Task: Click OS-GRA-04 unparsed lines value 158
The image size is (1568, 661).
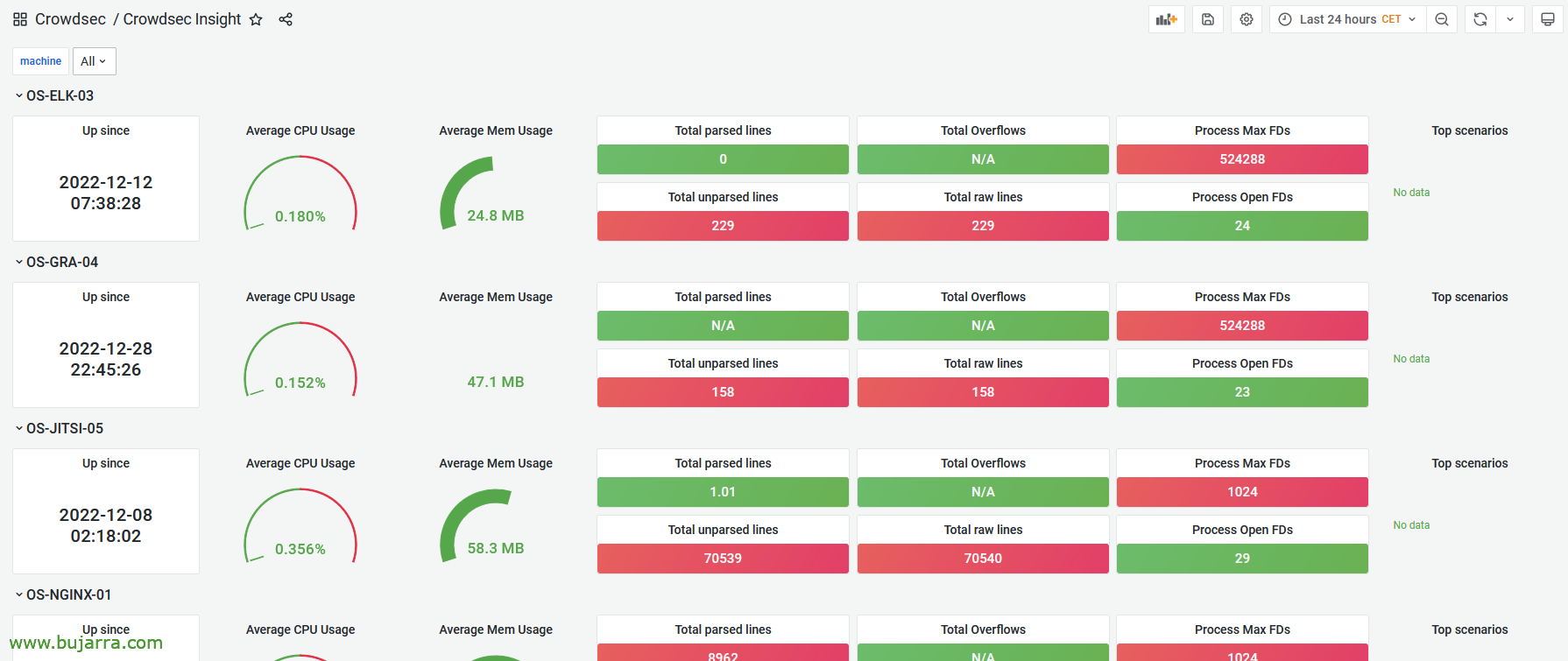Action: [723, 392]
